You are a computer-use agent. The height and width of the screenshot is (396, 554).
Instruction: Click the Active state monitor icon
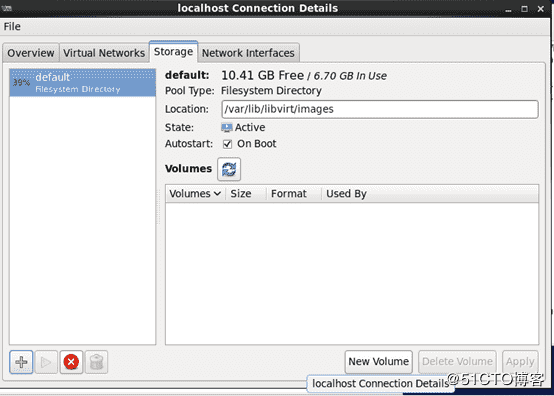(226, 128)
